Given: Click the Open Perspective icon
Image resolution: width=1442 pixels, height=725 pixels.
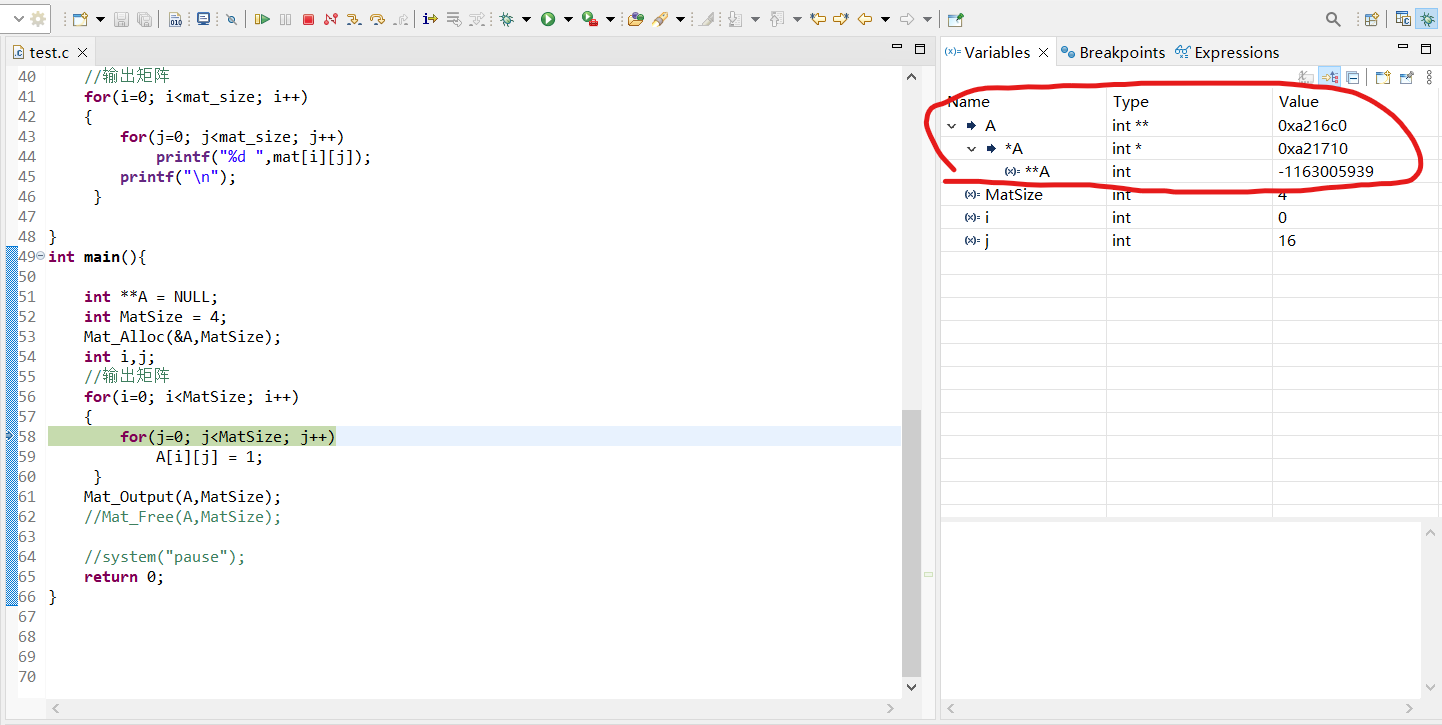Looking at the screenshot, I should (x=1371, y=19).
